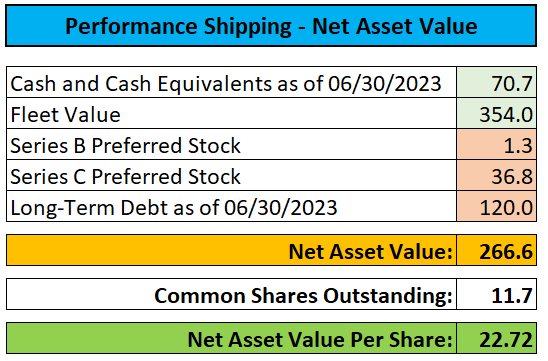Select the 22.72 per share value cell
This screenshot has width=548, height=361.
pyautogui.click(x=496, y=338)
